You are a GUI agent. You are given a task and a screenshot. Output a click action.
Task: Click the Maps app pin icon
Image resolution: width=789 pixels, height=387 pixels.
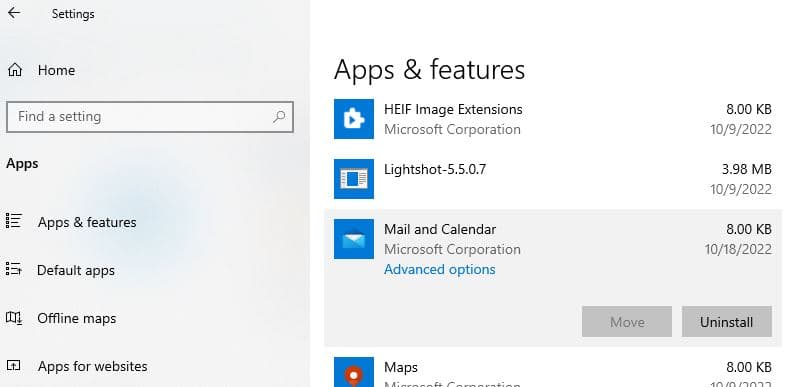[x=354, y=372]
